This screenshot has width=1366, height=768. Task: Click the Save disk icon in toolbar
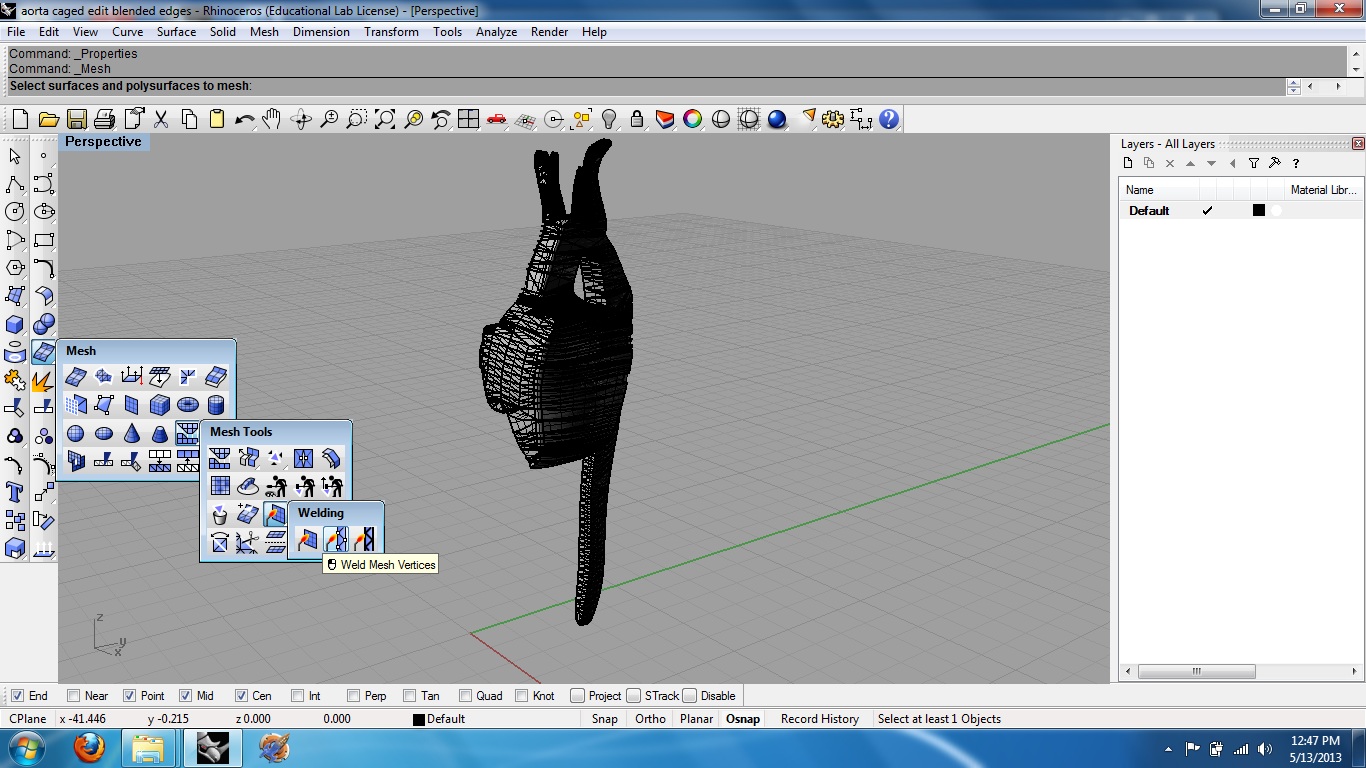coord(77,120)
